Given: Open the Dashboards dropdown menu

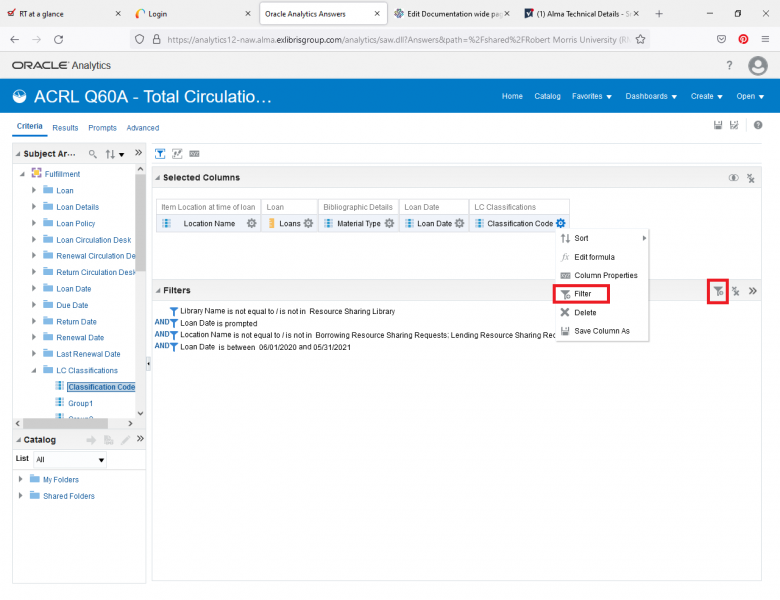Looking at the screenshot, I should coord(651,97).
